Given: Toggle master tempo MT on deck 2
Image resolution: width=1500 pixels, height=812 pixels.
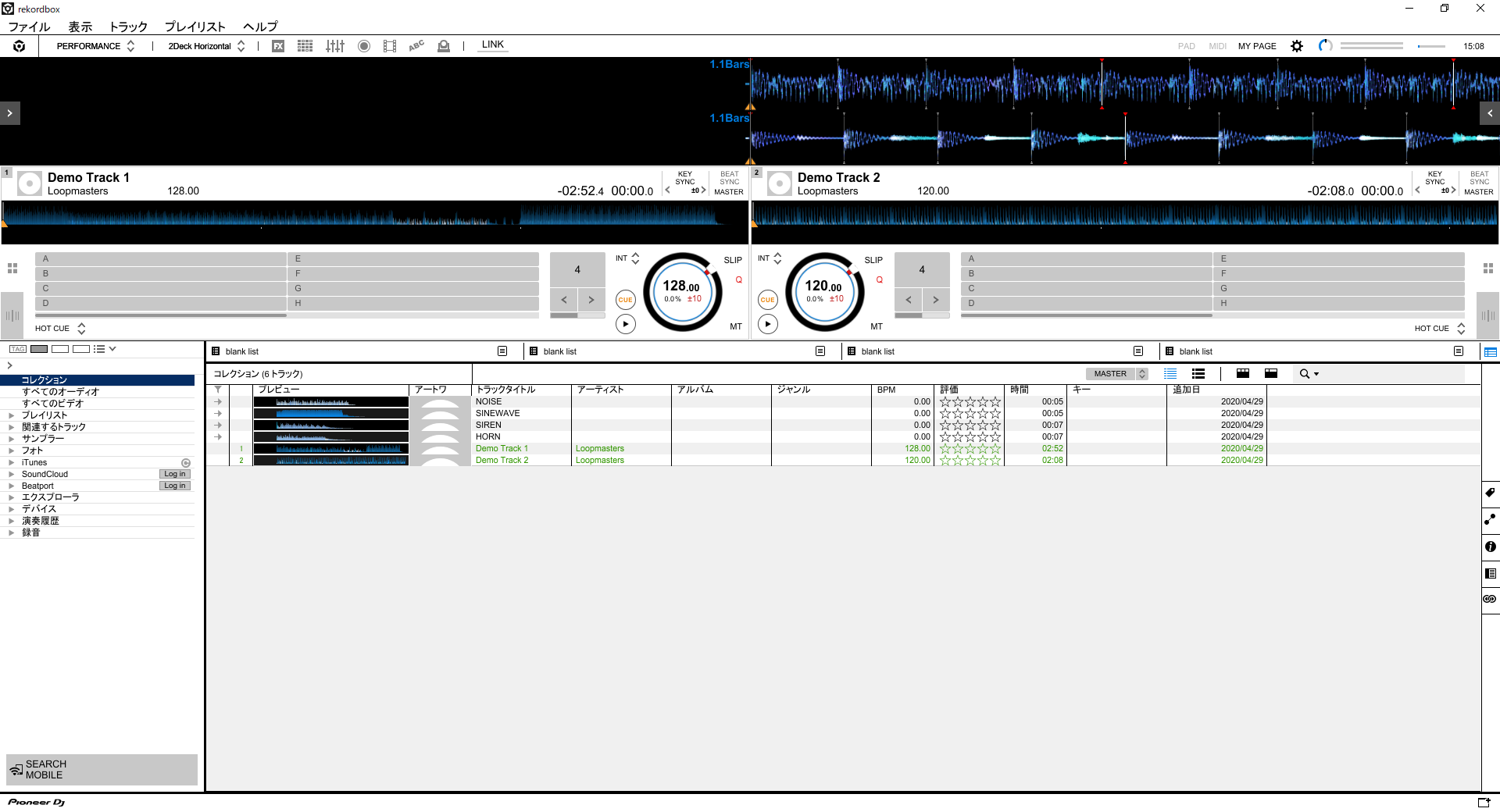Looking at the screenshot, I should coord(877,326).
